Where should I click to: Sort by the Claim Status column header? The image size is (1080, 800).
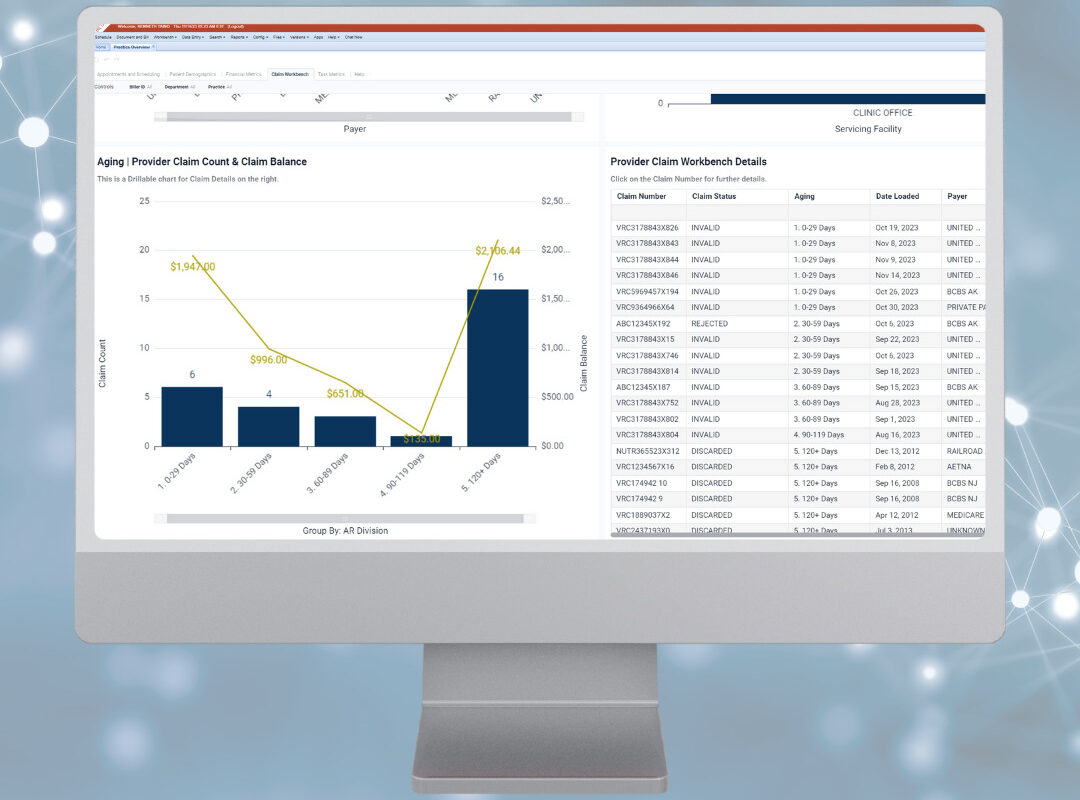click(x=714, y=196)
